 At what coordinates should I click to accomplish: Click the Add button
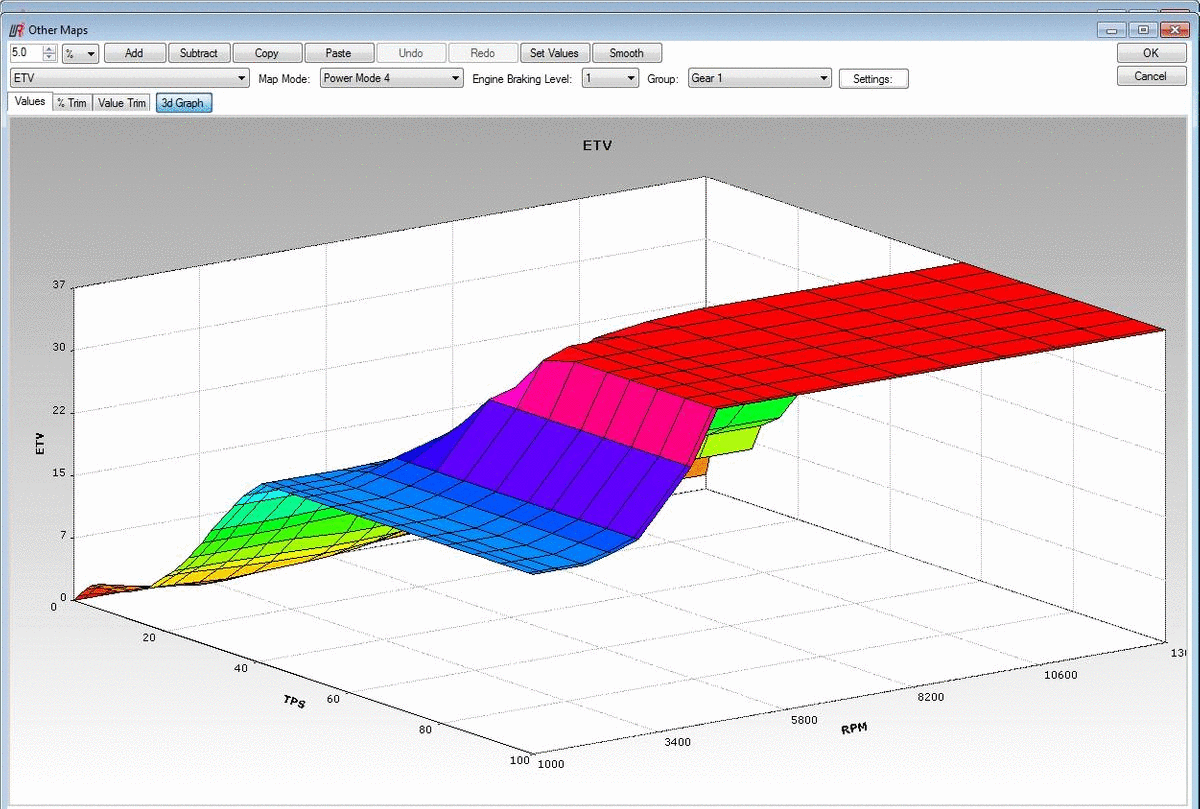(x=134, y=53)
